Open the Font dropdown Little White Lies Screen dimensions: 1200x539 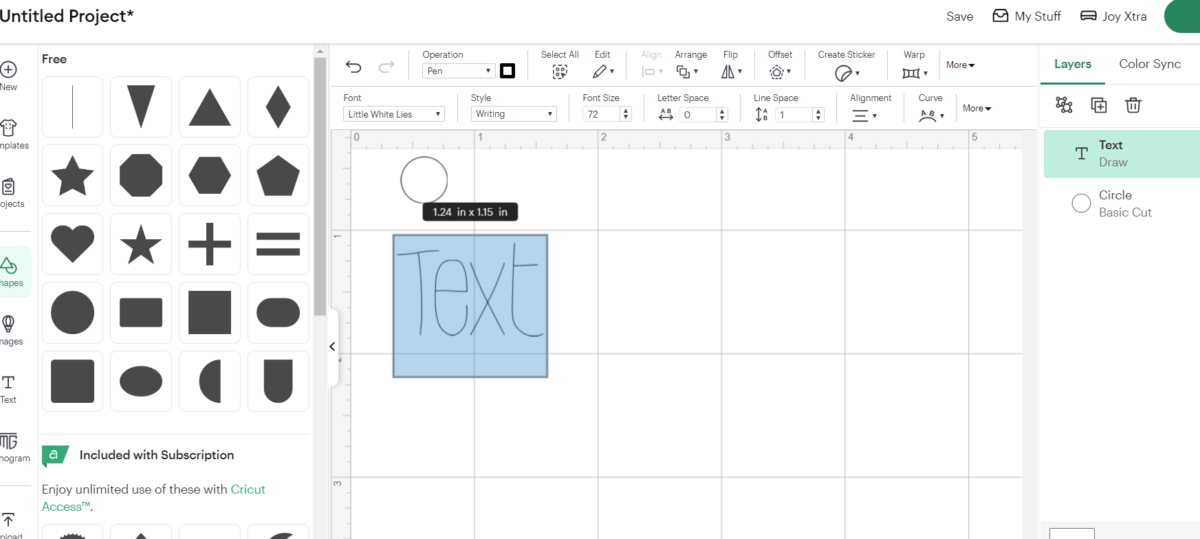394,114
